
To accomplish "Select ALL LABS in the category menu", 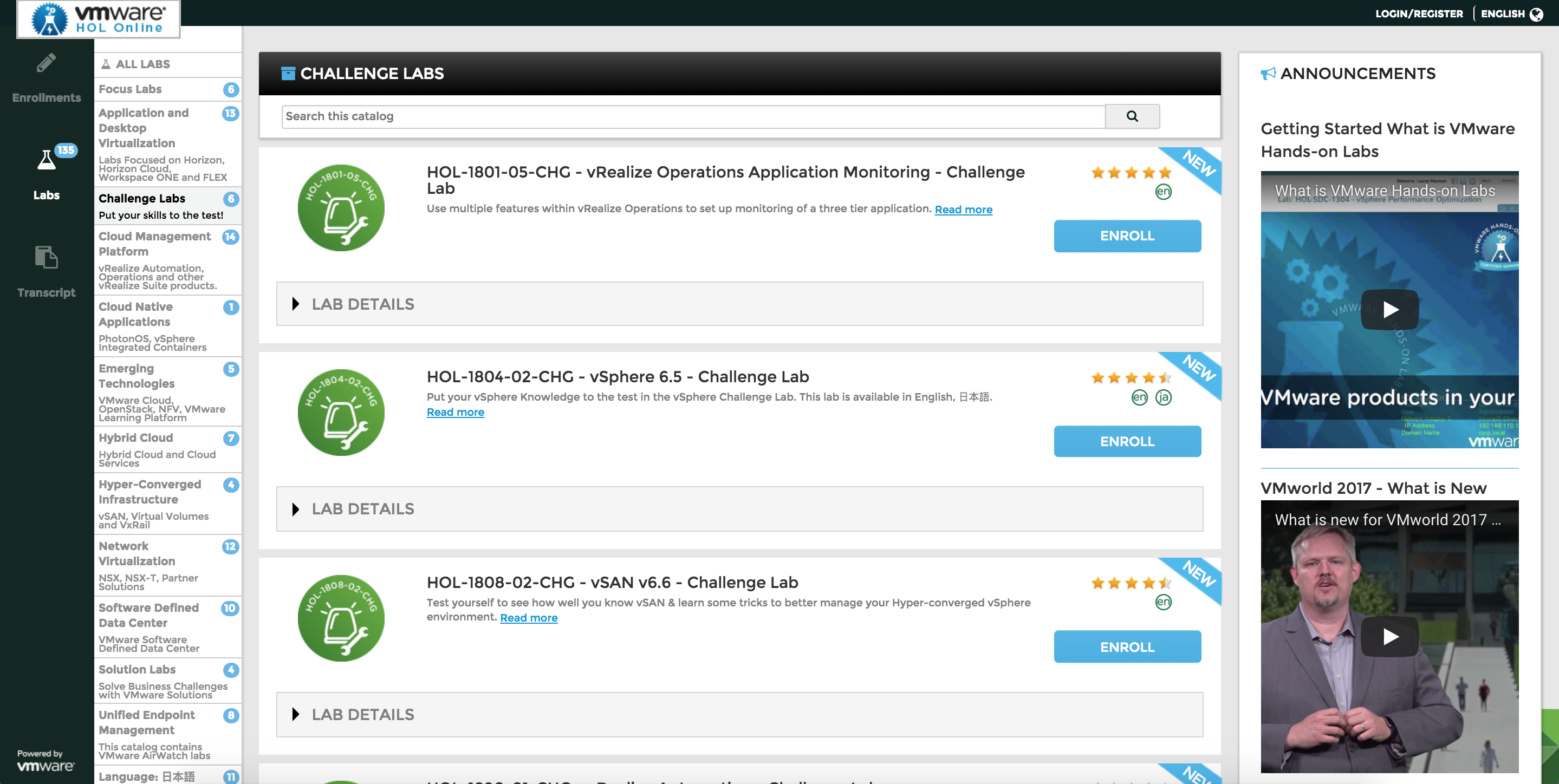I will 140,63.
